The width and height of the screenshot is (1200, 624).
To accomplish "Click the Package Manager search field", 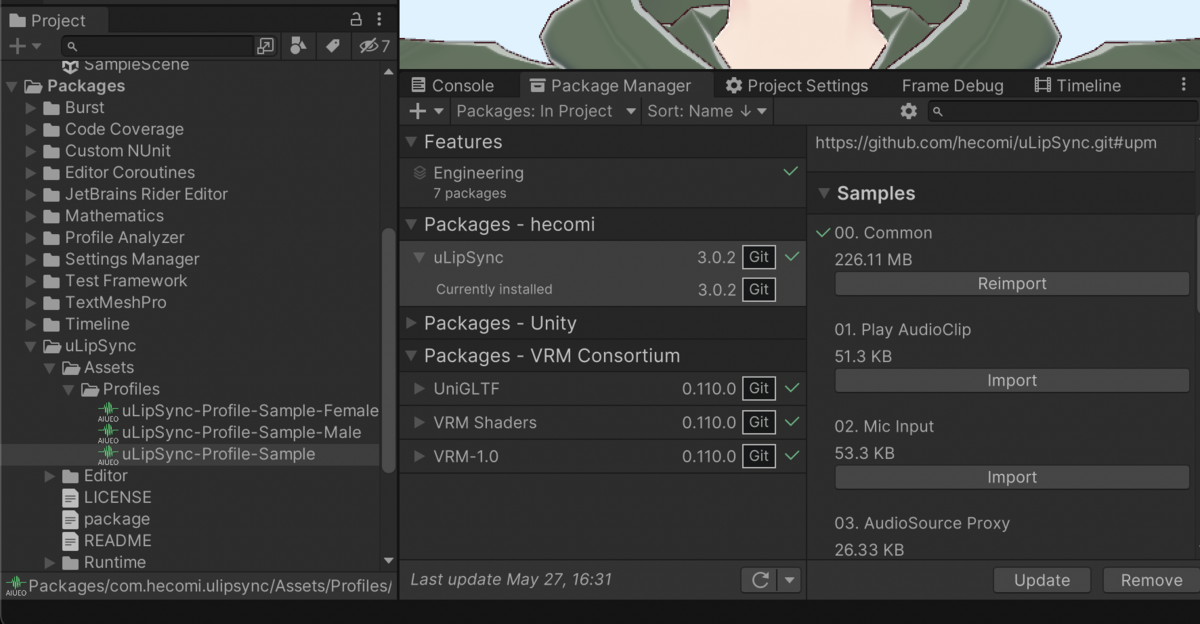I will tap(1062, 111).
